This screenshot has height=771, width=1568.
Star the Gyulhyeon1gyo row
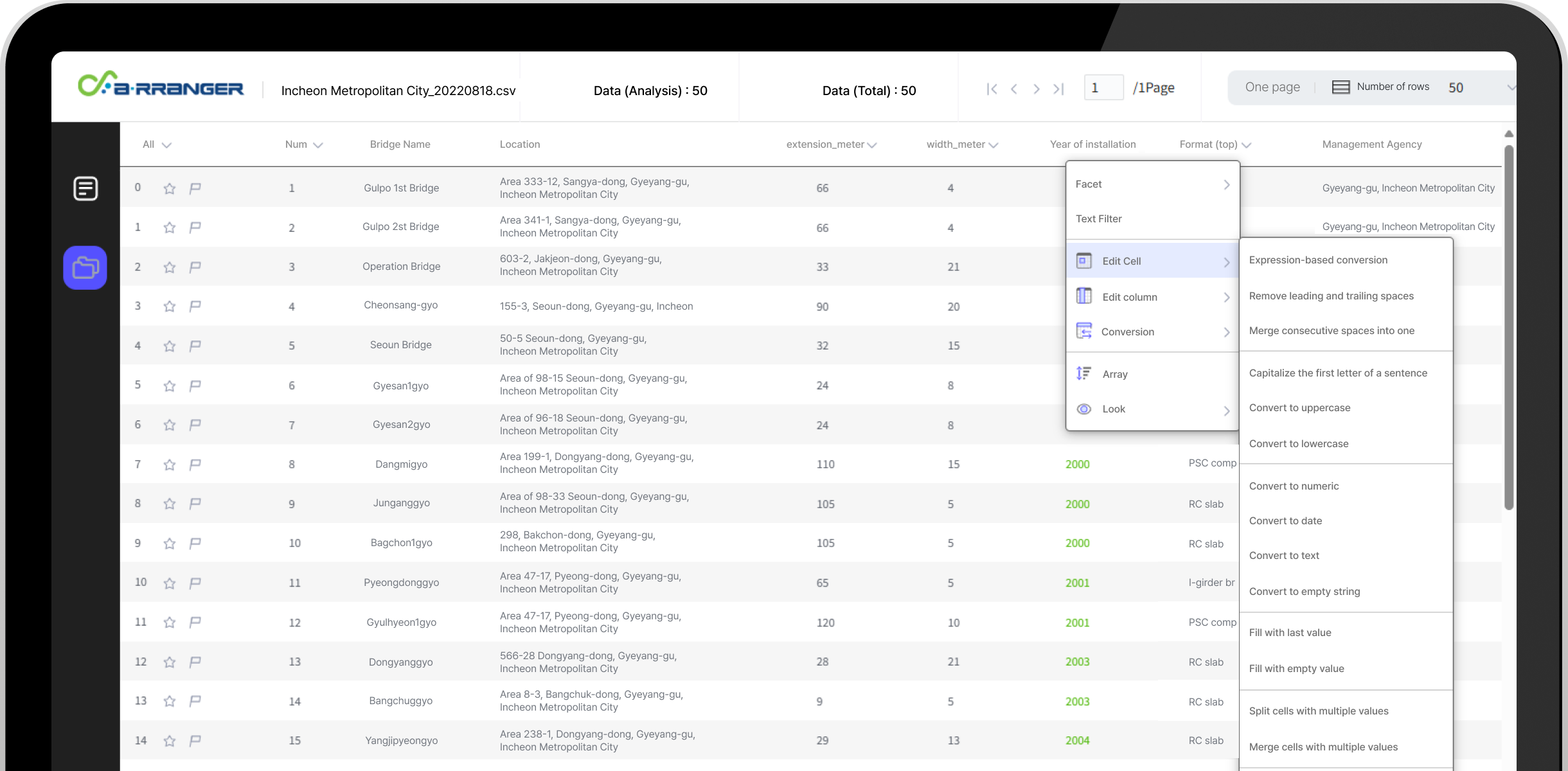coord(170,623)
